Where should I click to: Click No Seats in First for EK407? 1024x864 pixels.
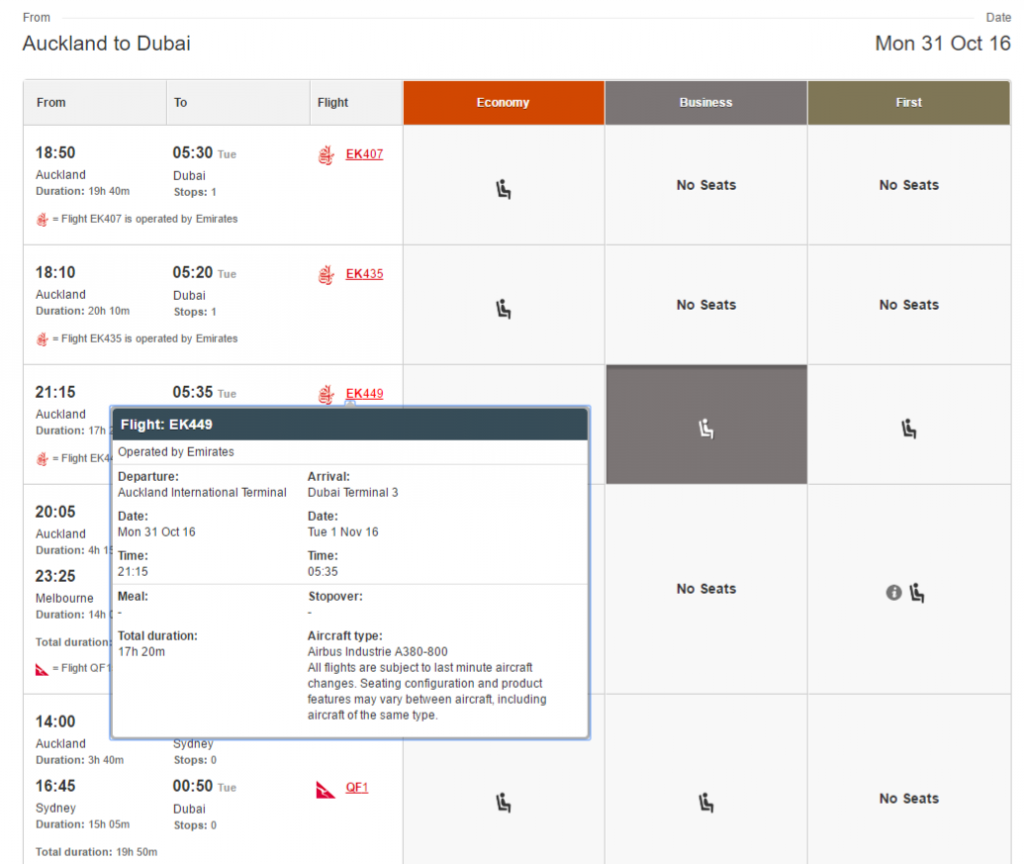coord(908,185)
